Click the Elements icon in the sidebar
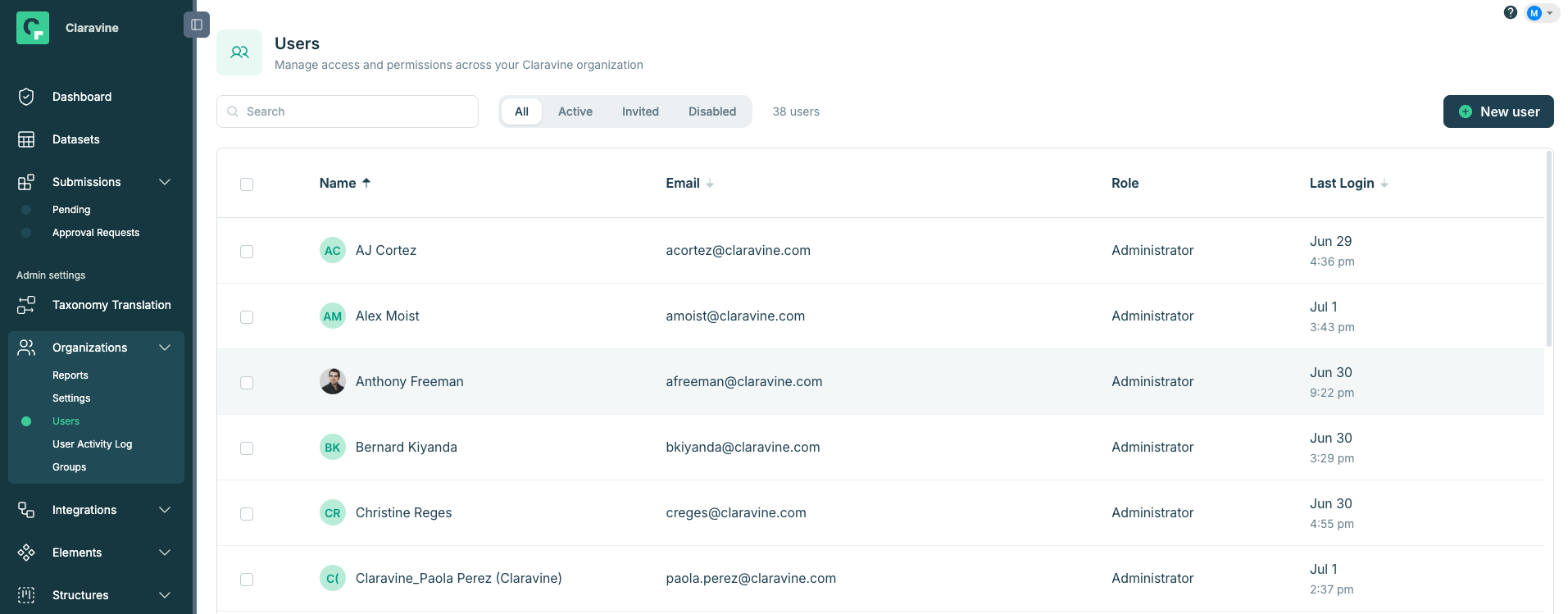 26,553
